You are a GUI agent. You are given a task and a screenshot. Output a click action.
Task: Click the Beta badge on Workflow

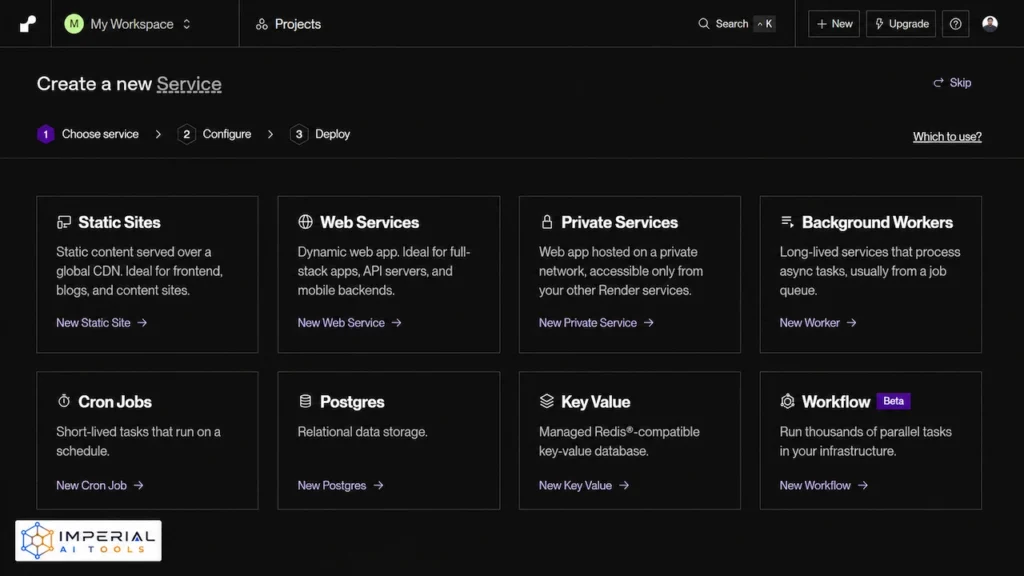893,401
